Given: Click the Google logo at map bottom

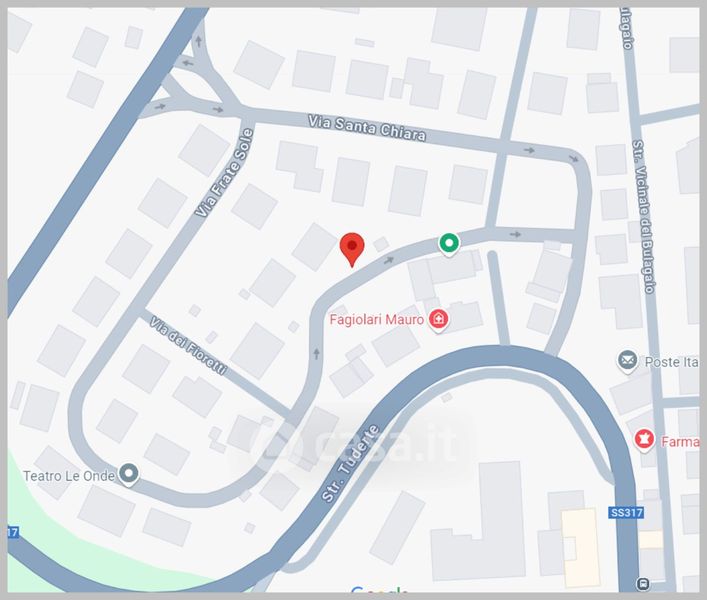Looking at the screenshot, I should pos(380,589).
